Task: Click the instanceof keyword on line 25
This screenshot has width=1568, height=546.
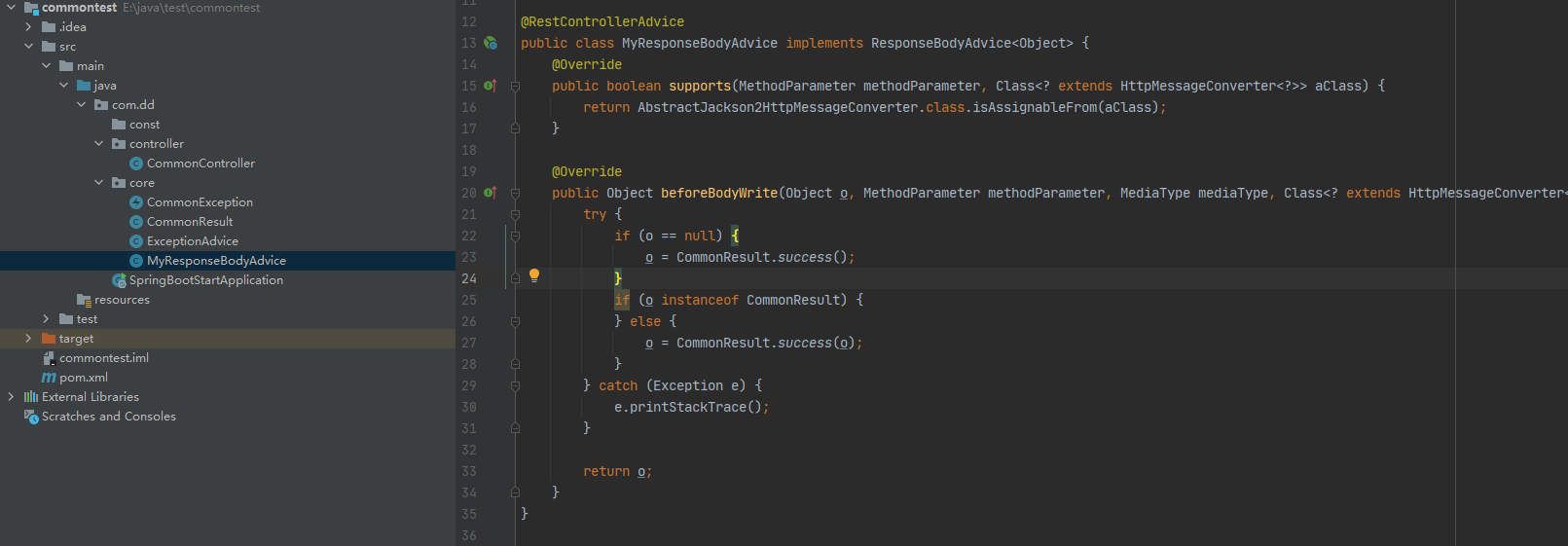Action: point(700,300)
